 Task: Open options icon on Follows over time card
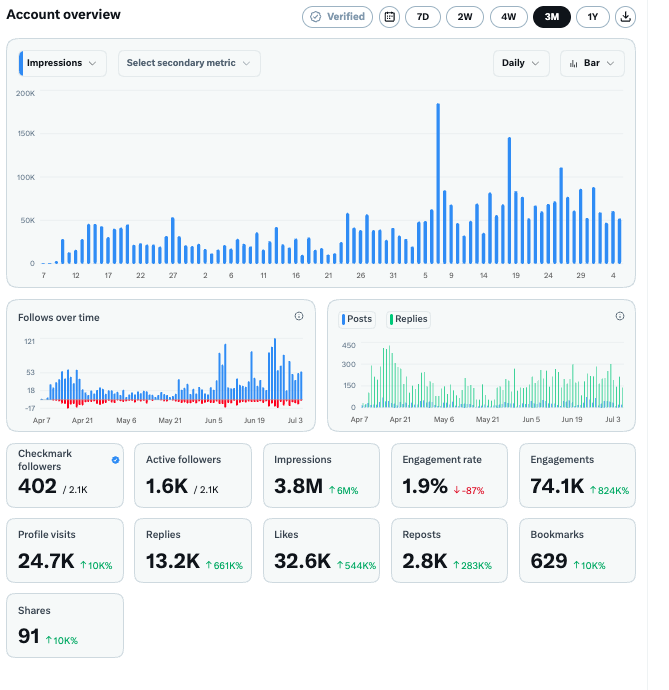click(299, 316)
